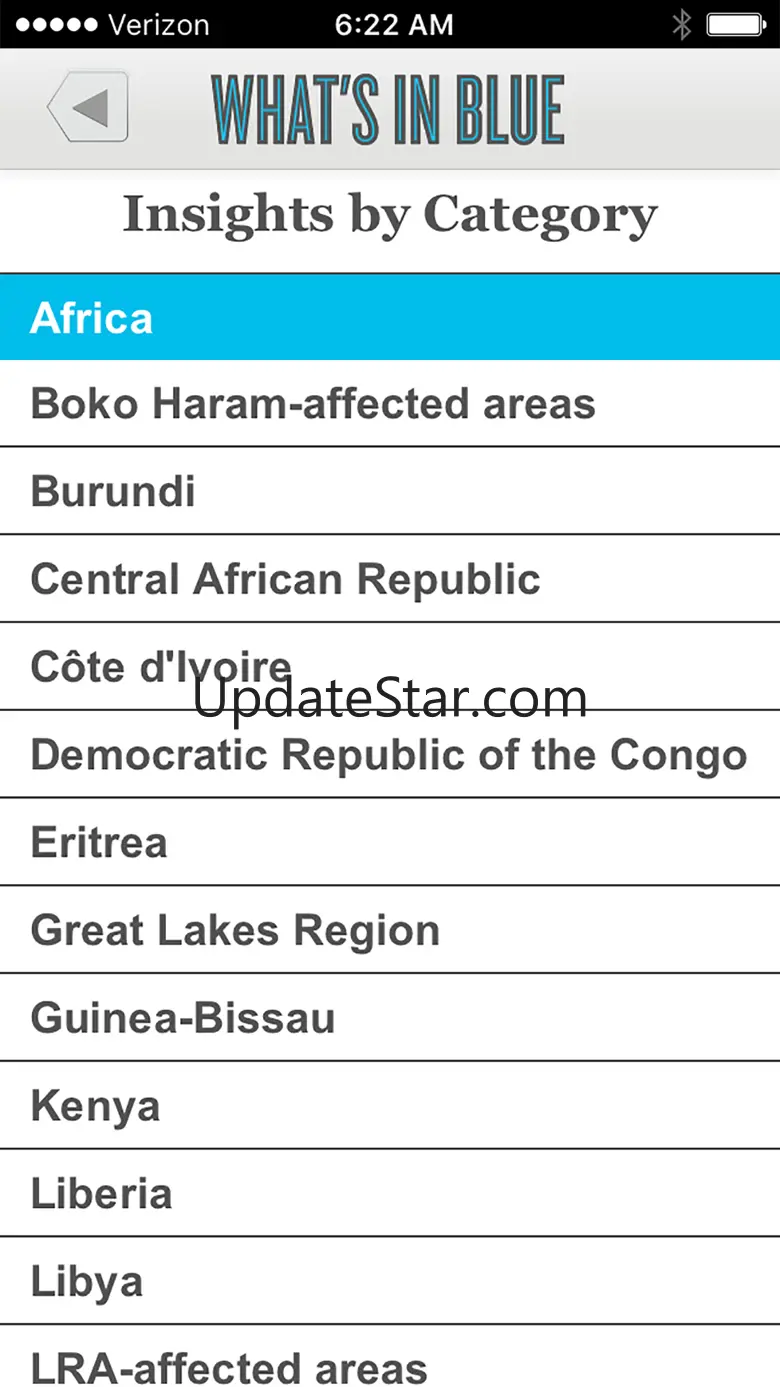Tap the What's In Blue logo
The height and width of the screenshot is (1387, 780).
pos(388,108)
